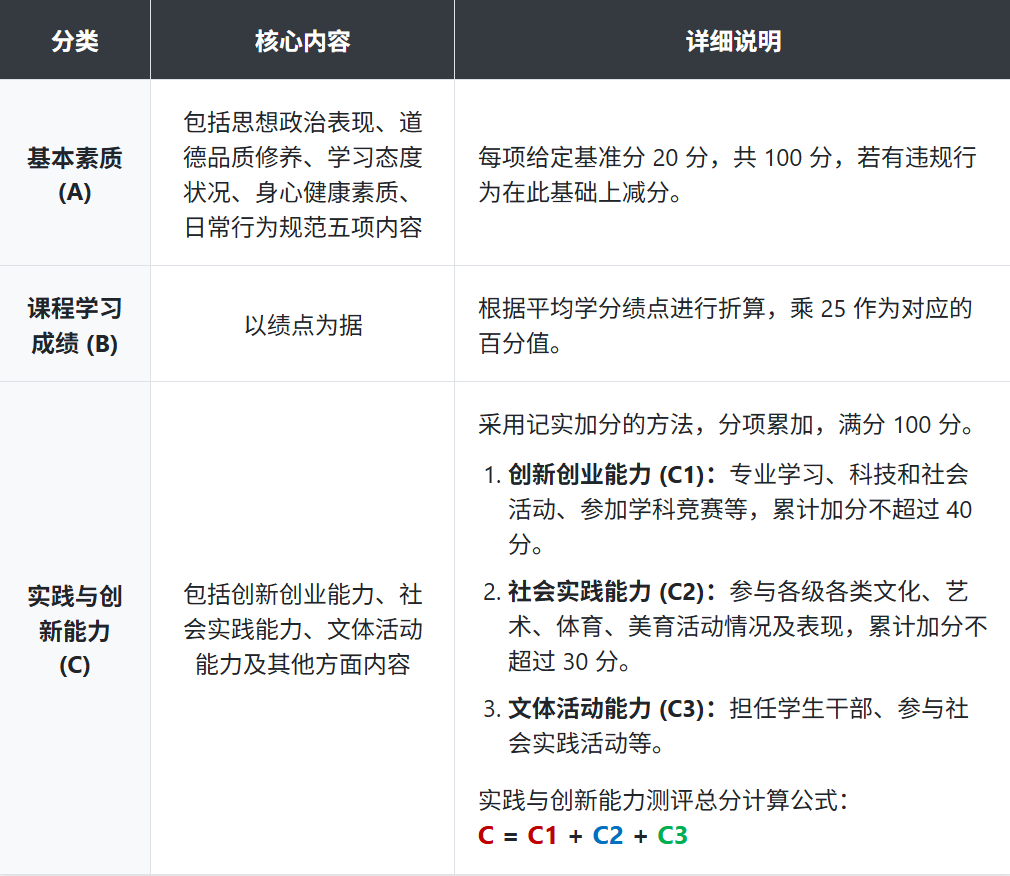Click the bold 创新创业能力 (C1) list heading

(x=606, y=474)
